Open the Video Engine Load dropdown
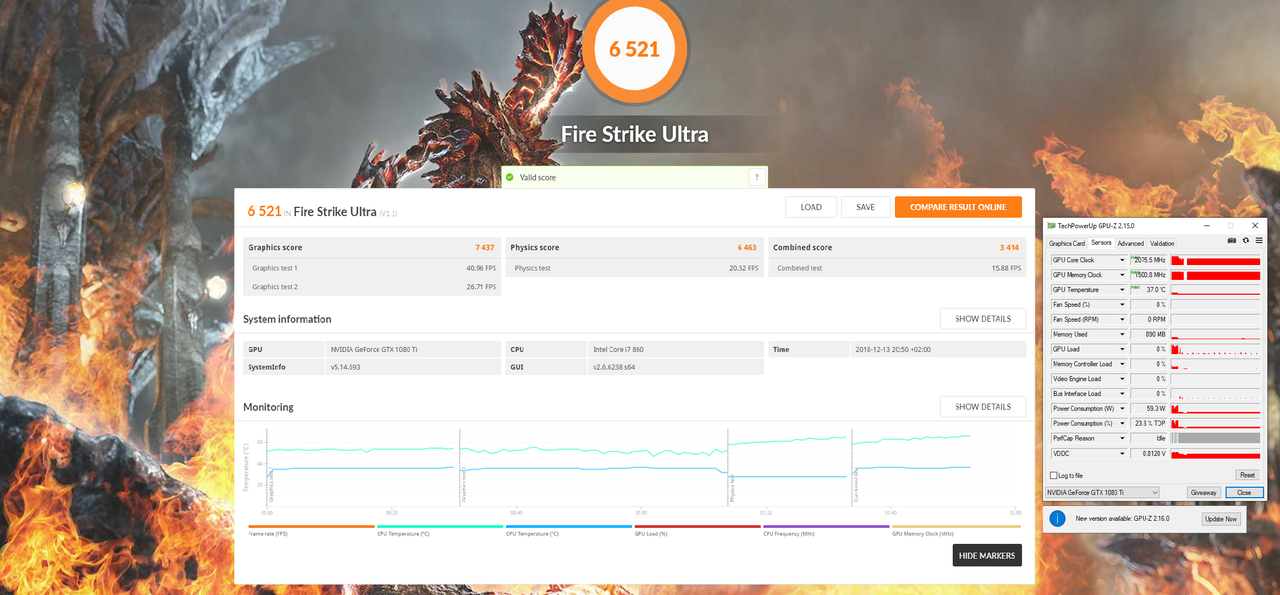 (x=1122, y=379)
